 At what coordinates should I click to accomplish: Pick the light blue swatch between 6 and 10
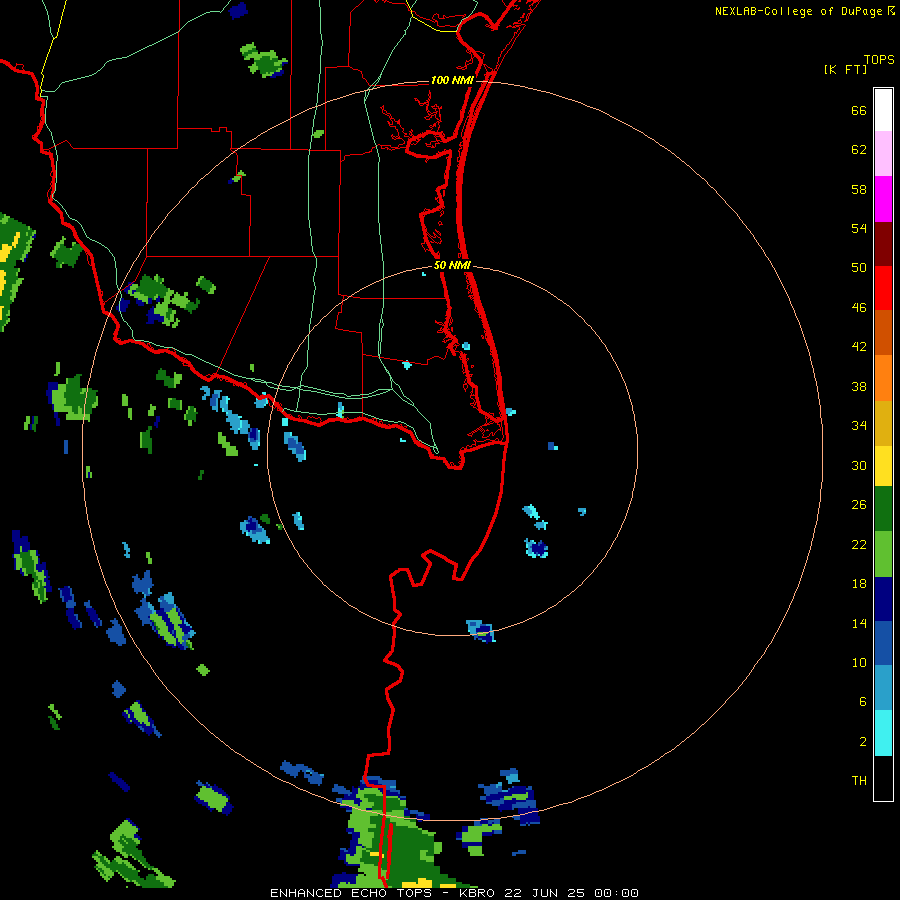click(883, 688)
